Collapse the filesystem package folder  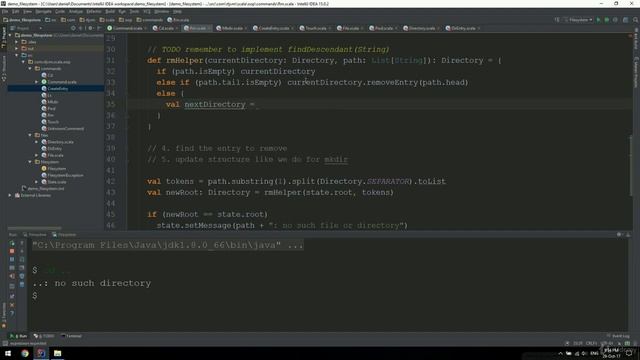pyautogui.click(x=30, y=162)
